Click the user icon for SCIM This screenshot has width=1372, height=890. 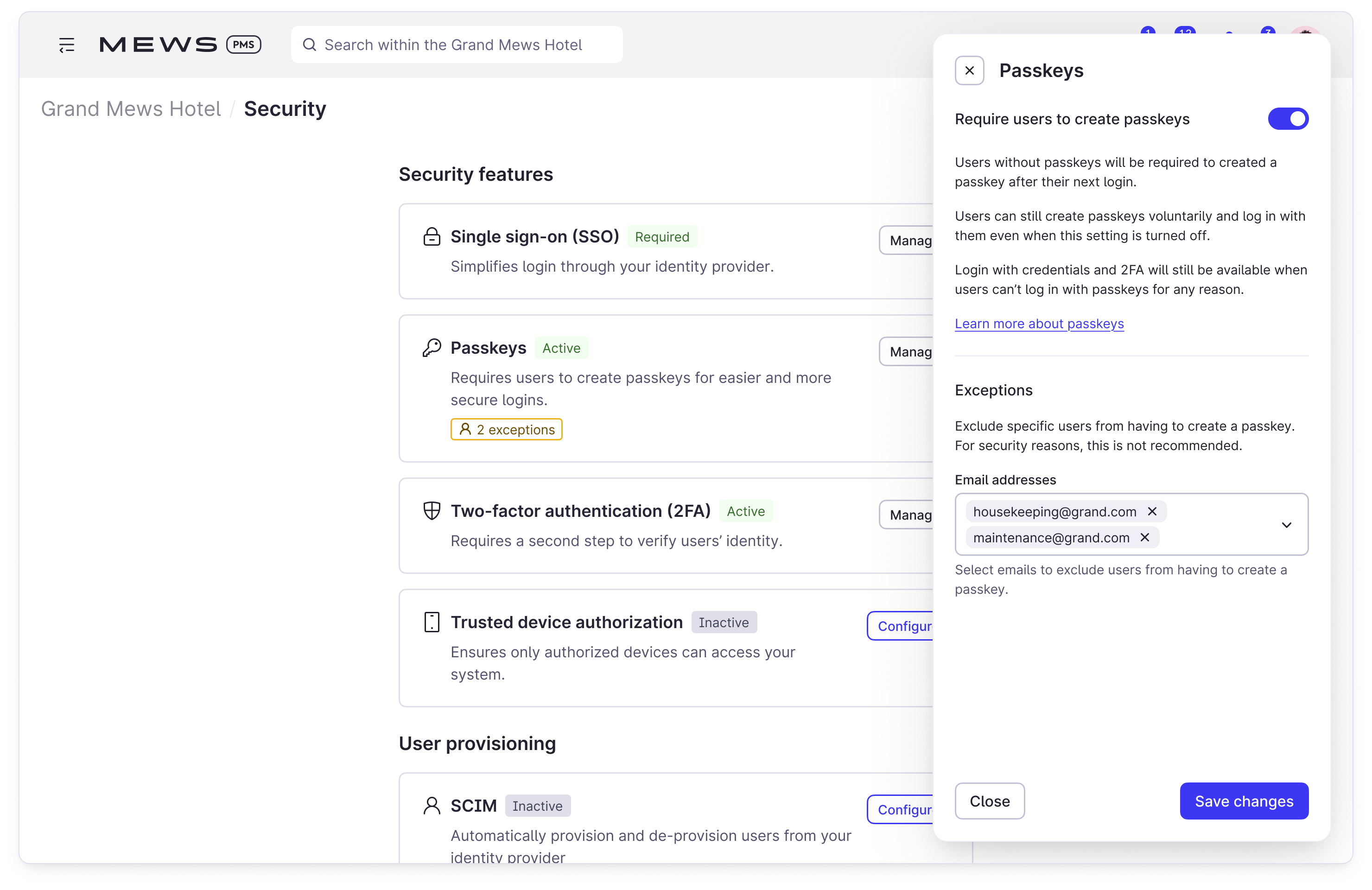(x=432, y=806)
